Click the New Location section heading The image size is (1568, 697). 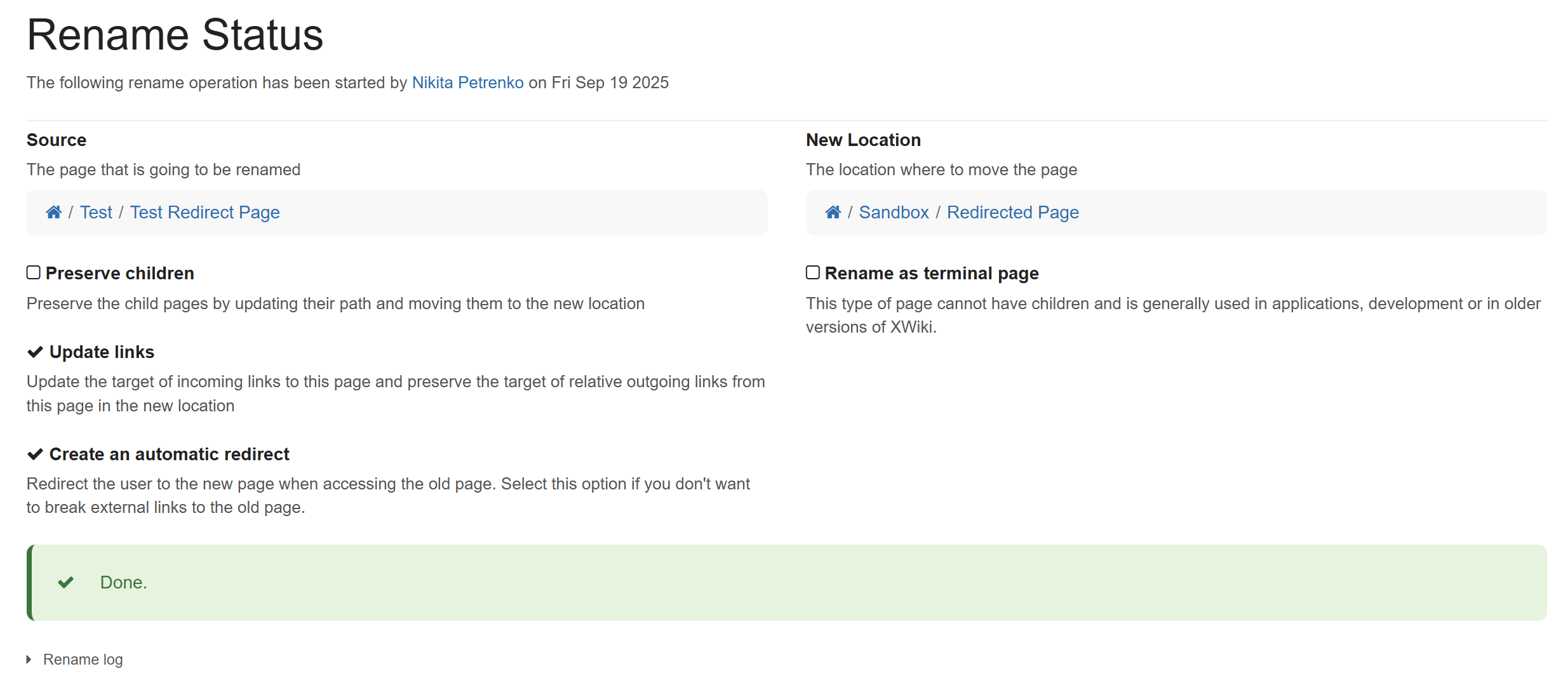(863, 140)
